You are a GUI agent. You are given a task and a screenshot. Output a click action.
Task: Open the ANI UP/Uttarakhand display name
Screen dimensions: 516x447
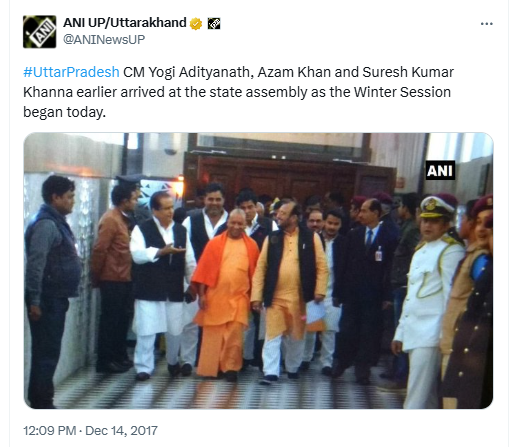[x=125, y=23]
